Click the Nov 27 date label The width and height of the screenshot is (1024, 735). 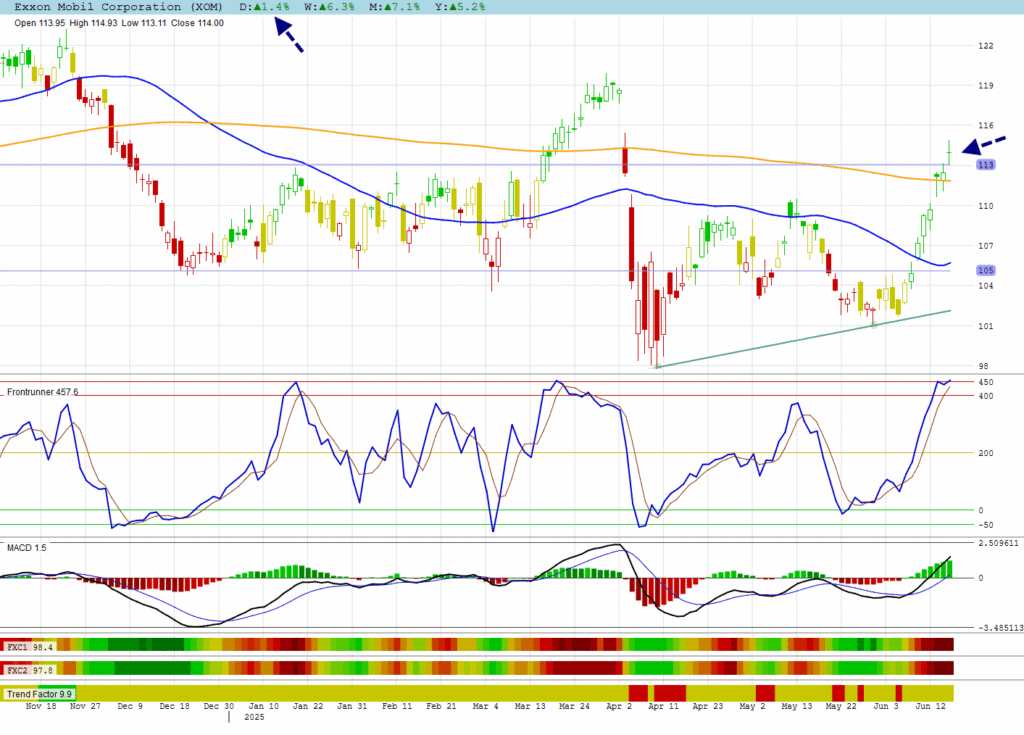(86, 706)
